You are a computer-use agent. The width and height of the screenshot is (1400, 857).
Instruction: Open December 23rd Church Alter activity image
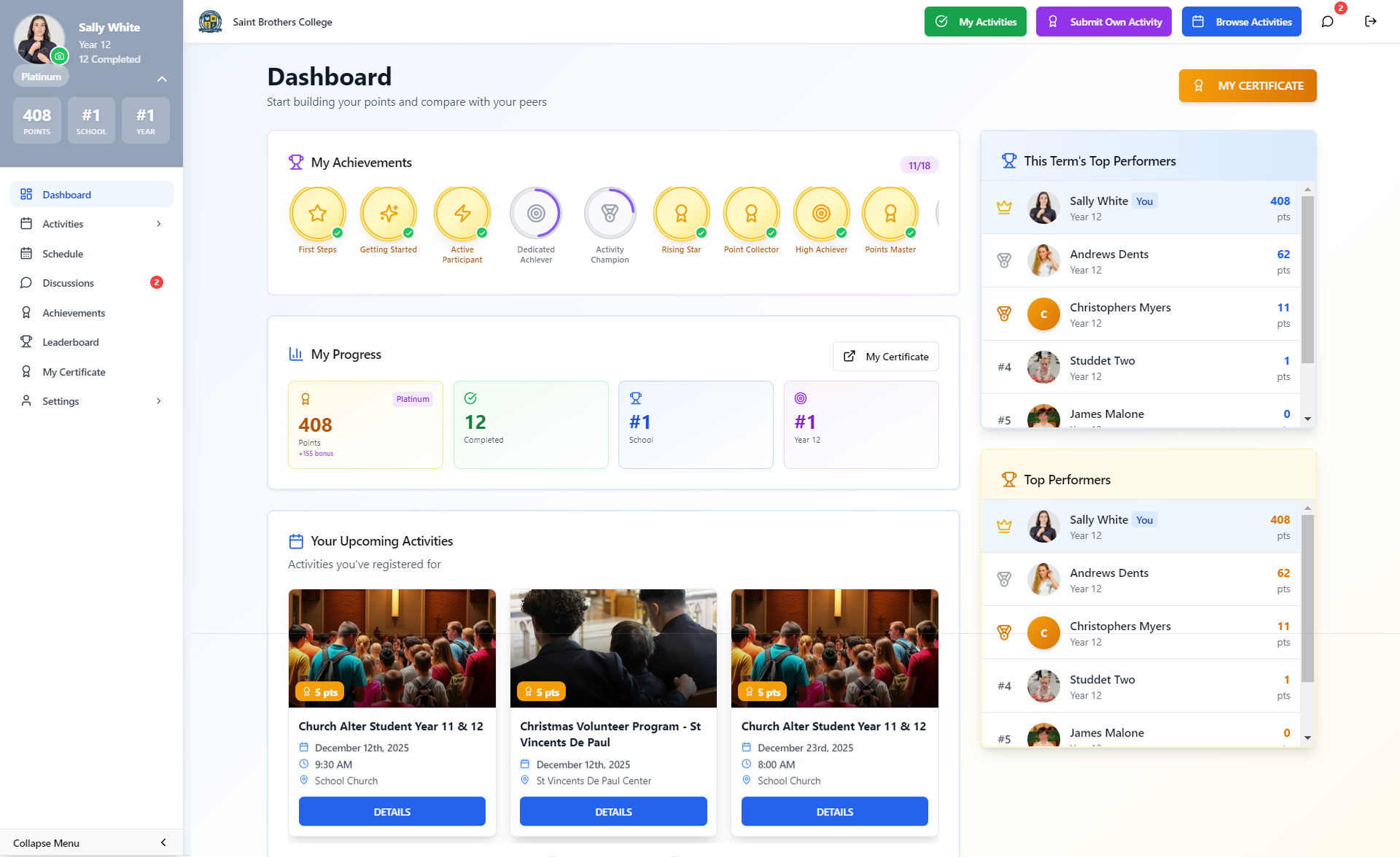834,648
